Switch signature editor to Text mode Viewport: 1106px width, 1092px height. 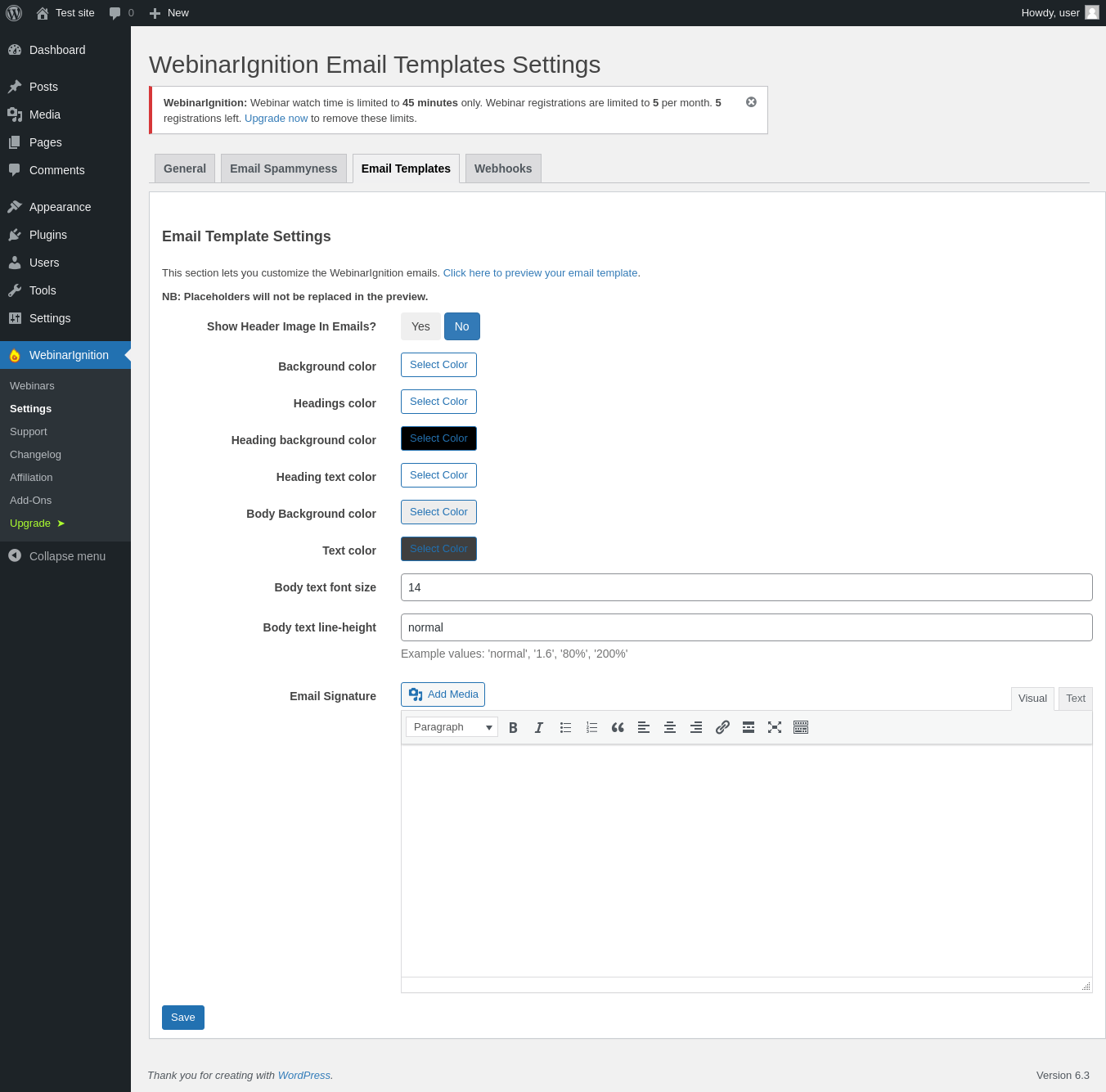(x=1075, y=699)
